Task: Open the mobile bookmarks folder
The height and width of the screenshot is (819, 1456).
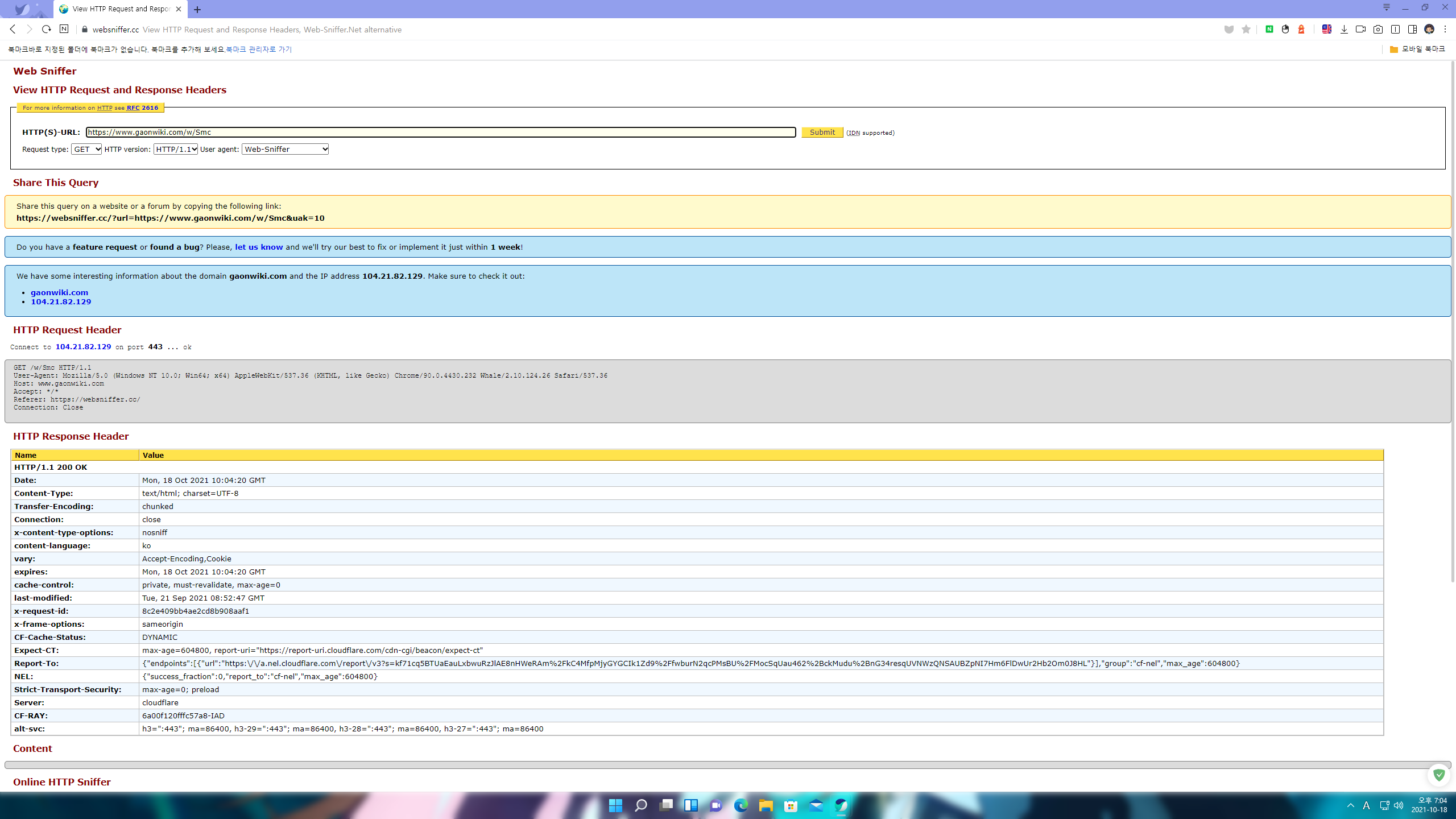Action: click(x=1417, y=49)
